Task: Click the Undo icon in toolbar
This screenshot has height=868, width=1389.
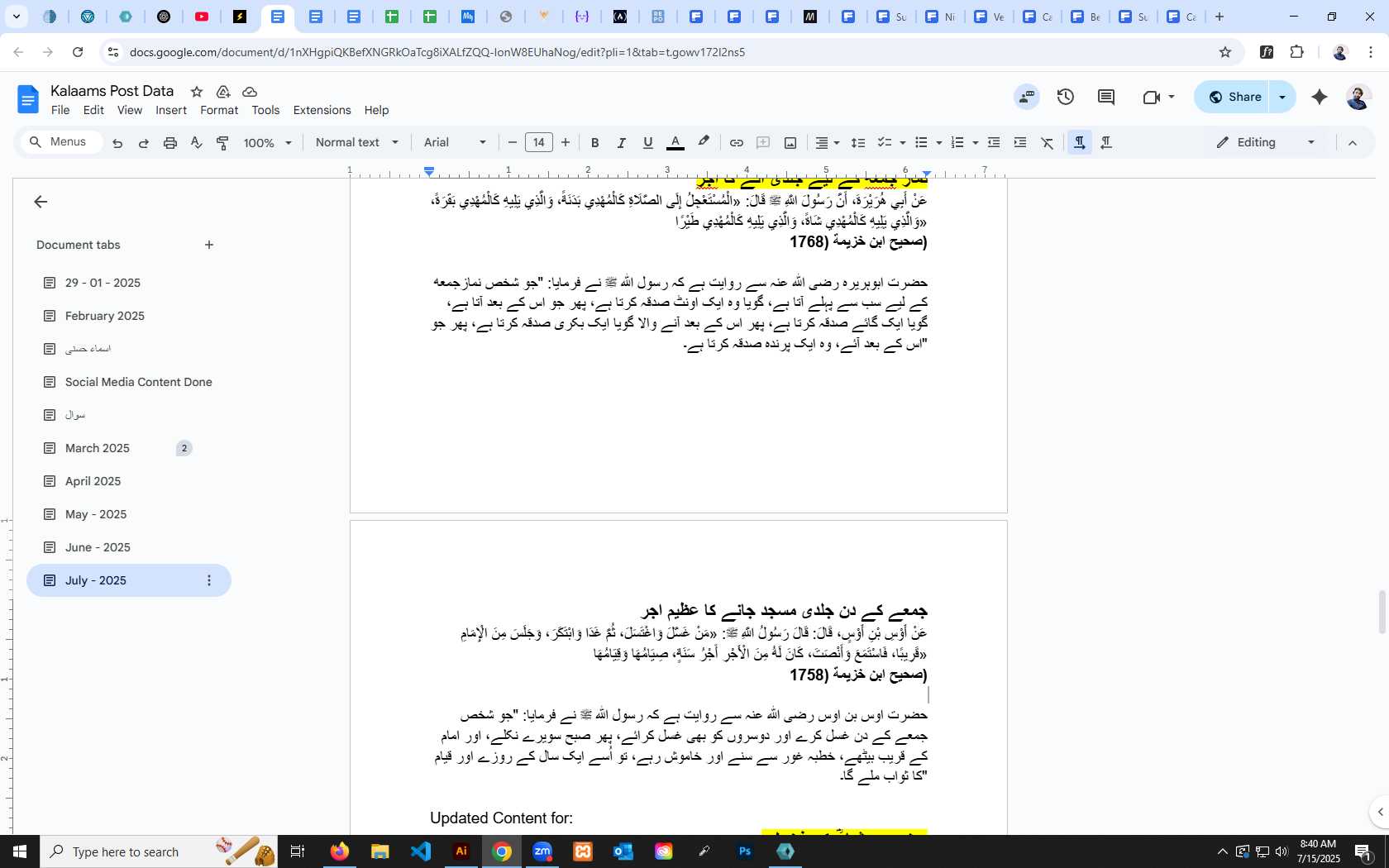Action: click(x=117, y=143)
